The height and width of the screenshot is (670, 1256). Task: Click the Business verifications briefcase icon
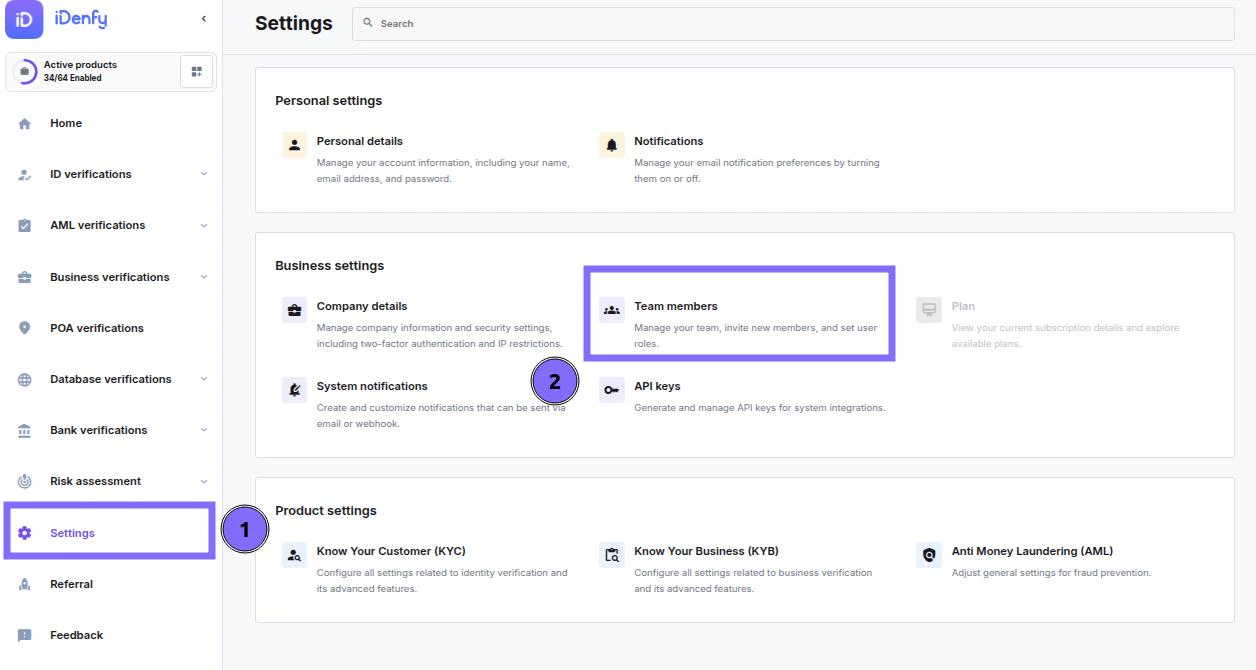[x=25, y=278]
